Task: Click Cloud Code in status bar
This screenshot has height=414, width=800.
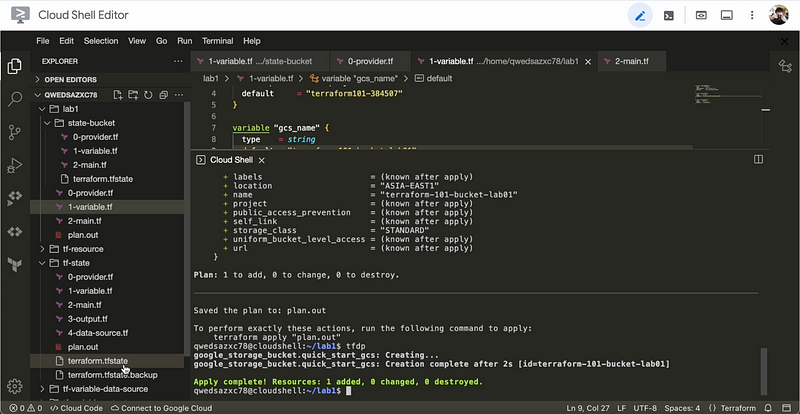Action: 77,408
